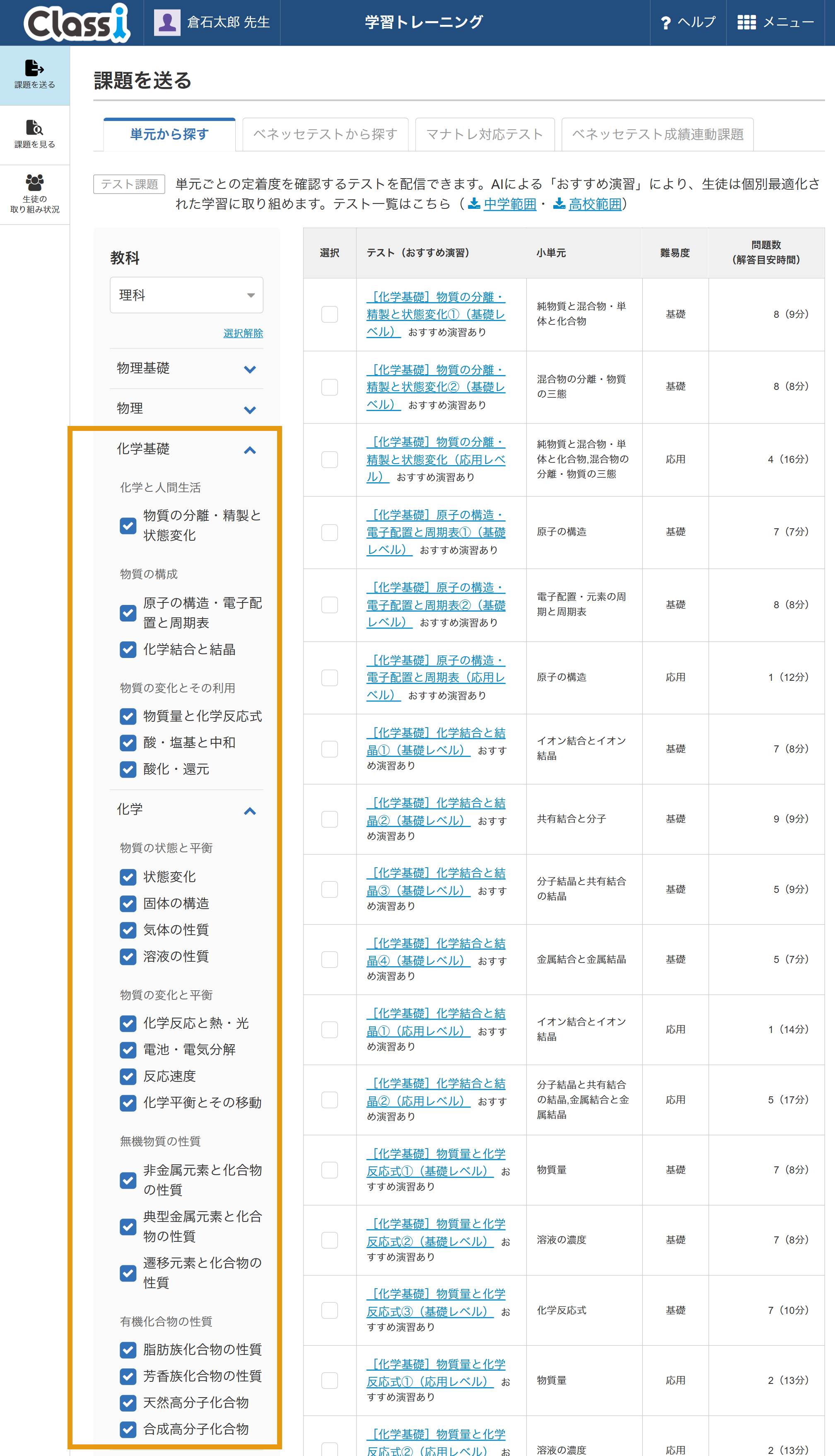Uncheck 合成高分子化合物 checkbox

tap(128, 1429)
